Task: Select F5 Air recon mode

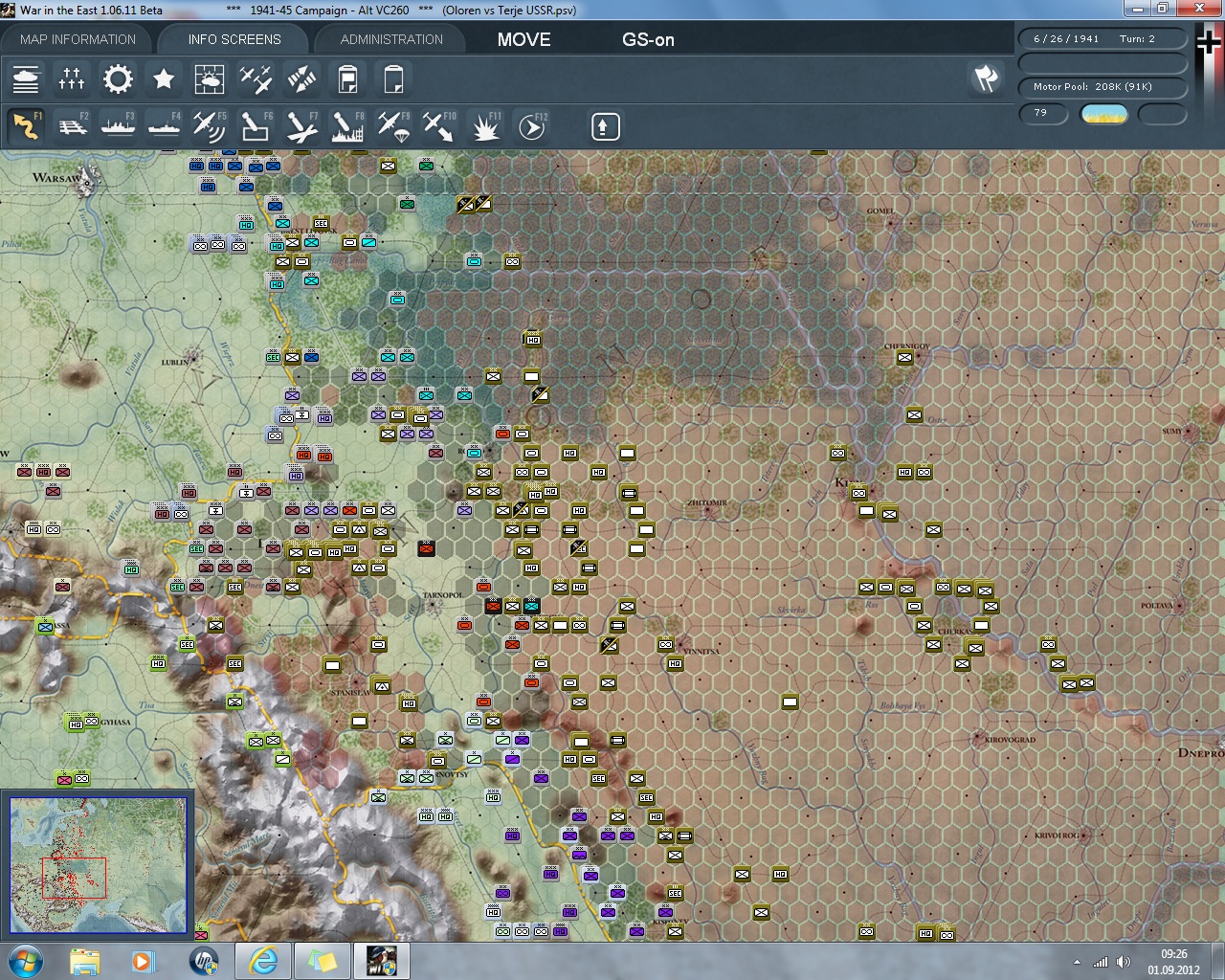Action: click(210, 126)
